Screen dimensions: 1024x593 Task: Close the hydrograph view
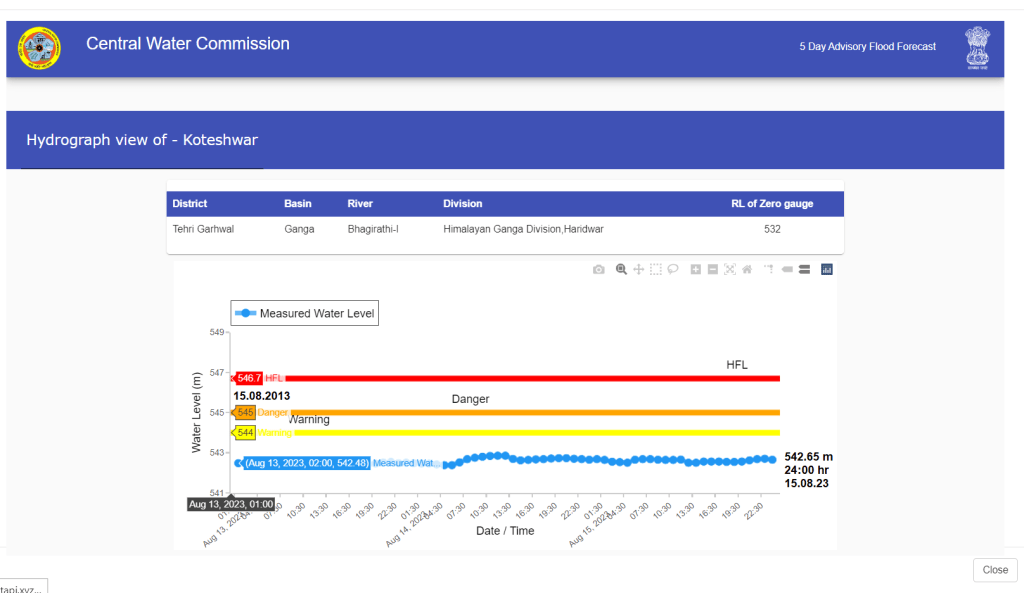coord(994,569)
